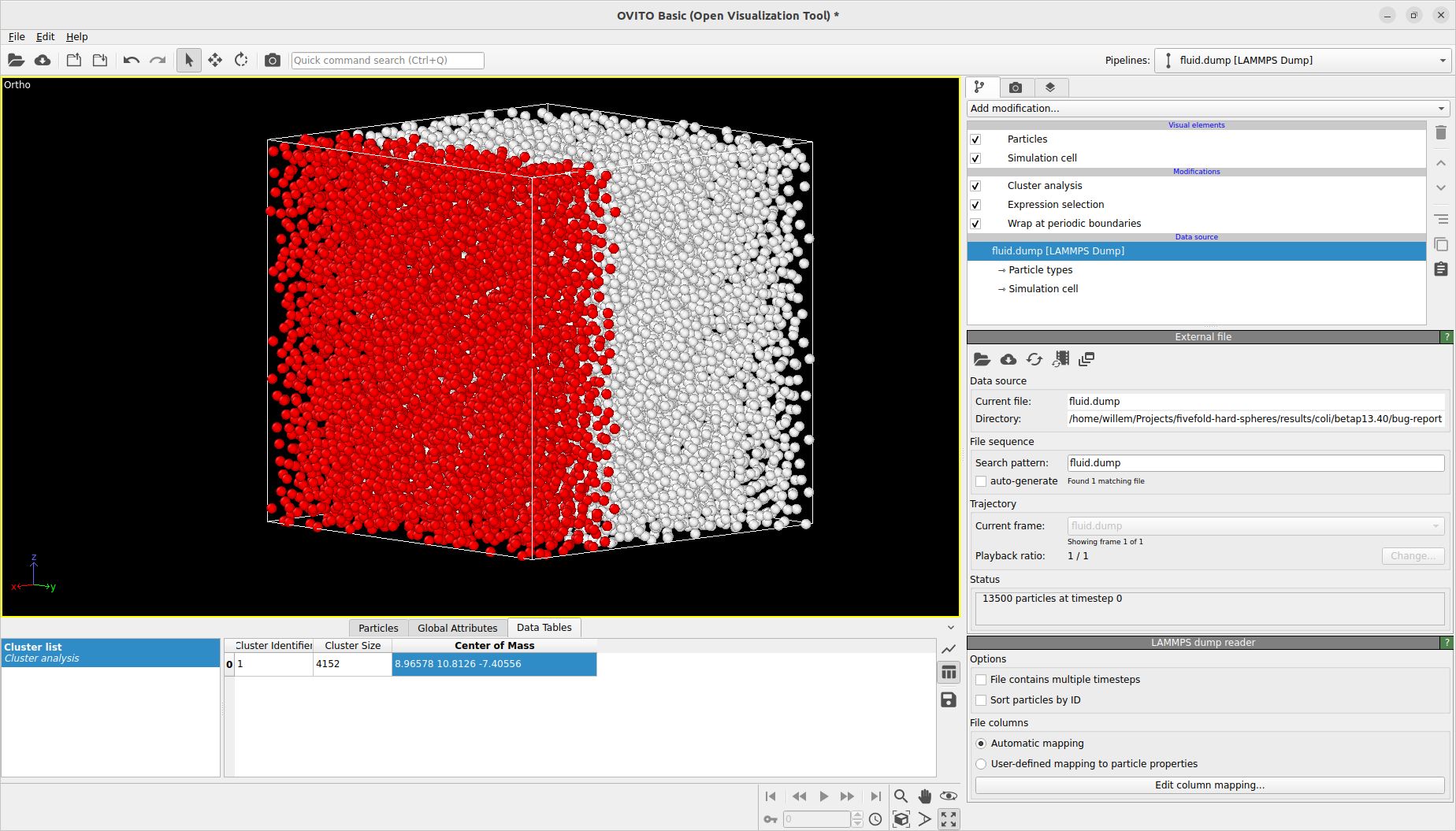Click the save data table floppy icon
This screenshot has height=831, width=1456.
click(x=949, y=699)
